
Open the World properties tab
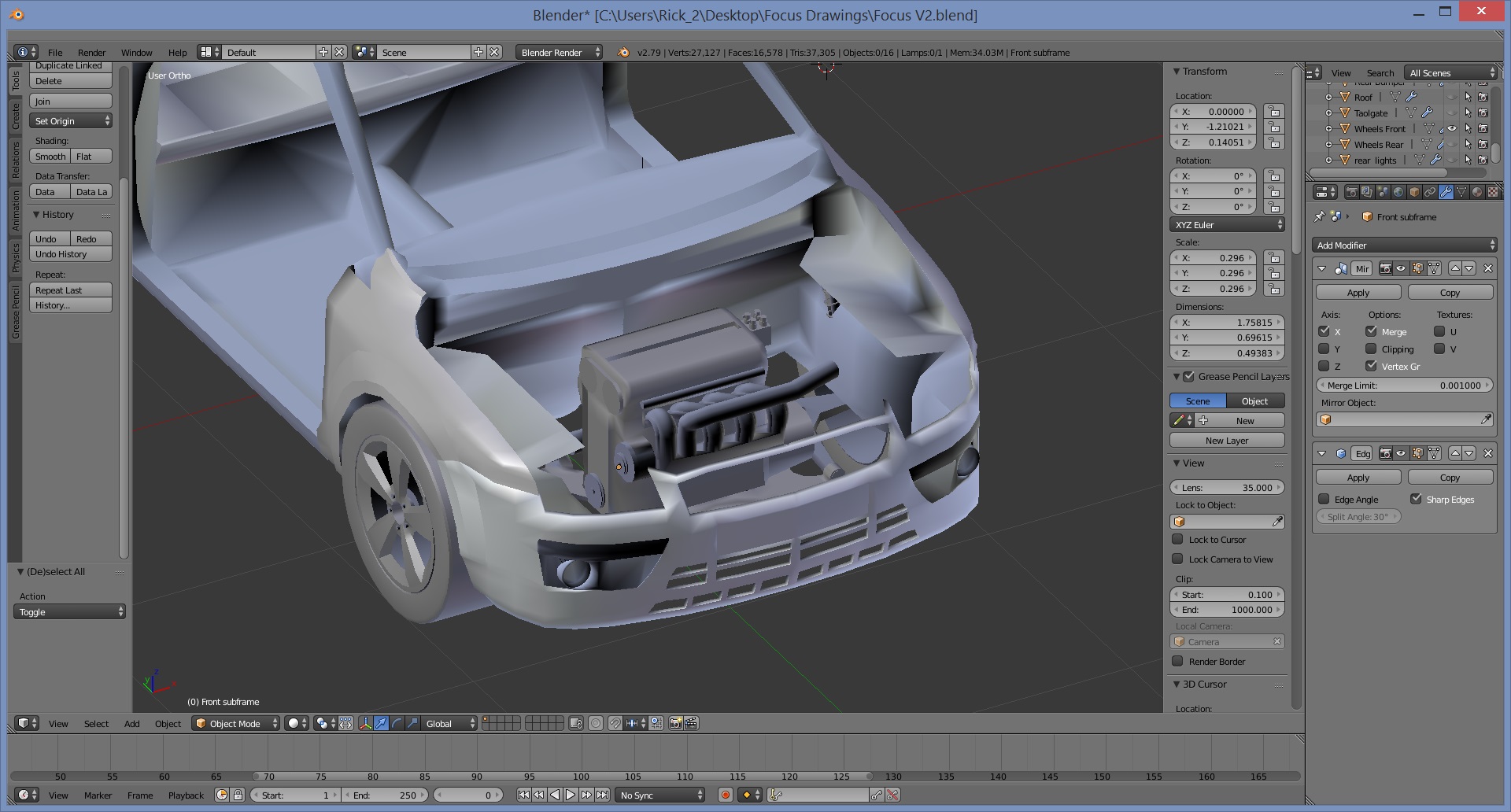click(x=1398, y=192)
